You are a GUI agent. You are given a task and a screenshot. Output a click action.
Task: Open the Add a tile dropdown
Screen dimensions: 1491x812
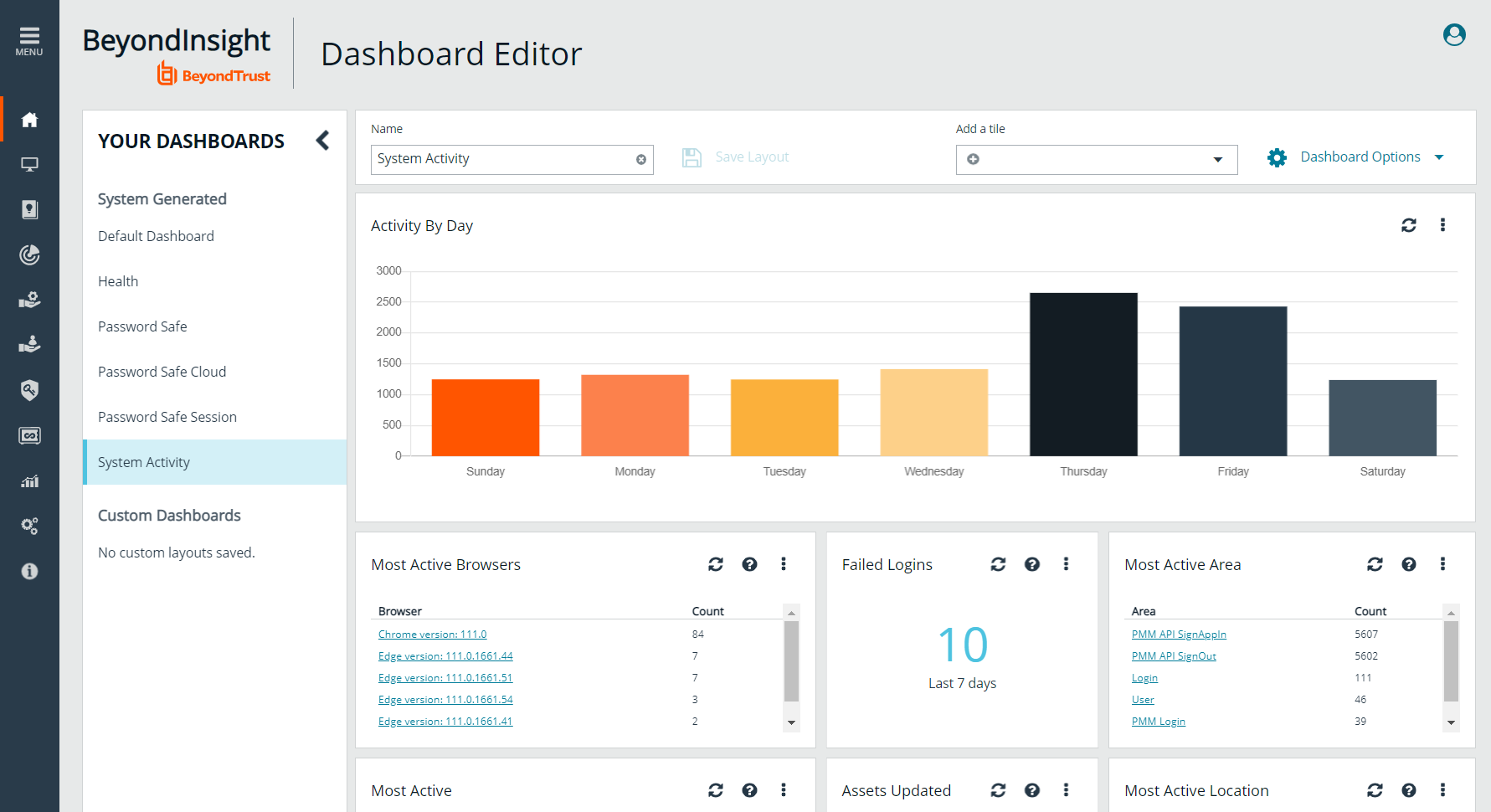[1096, 160]
